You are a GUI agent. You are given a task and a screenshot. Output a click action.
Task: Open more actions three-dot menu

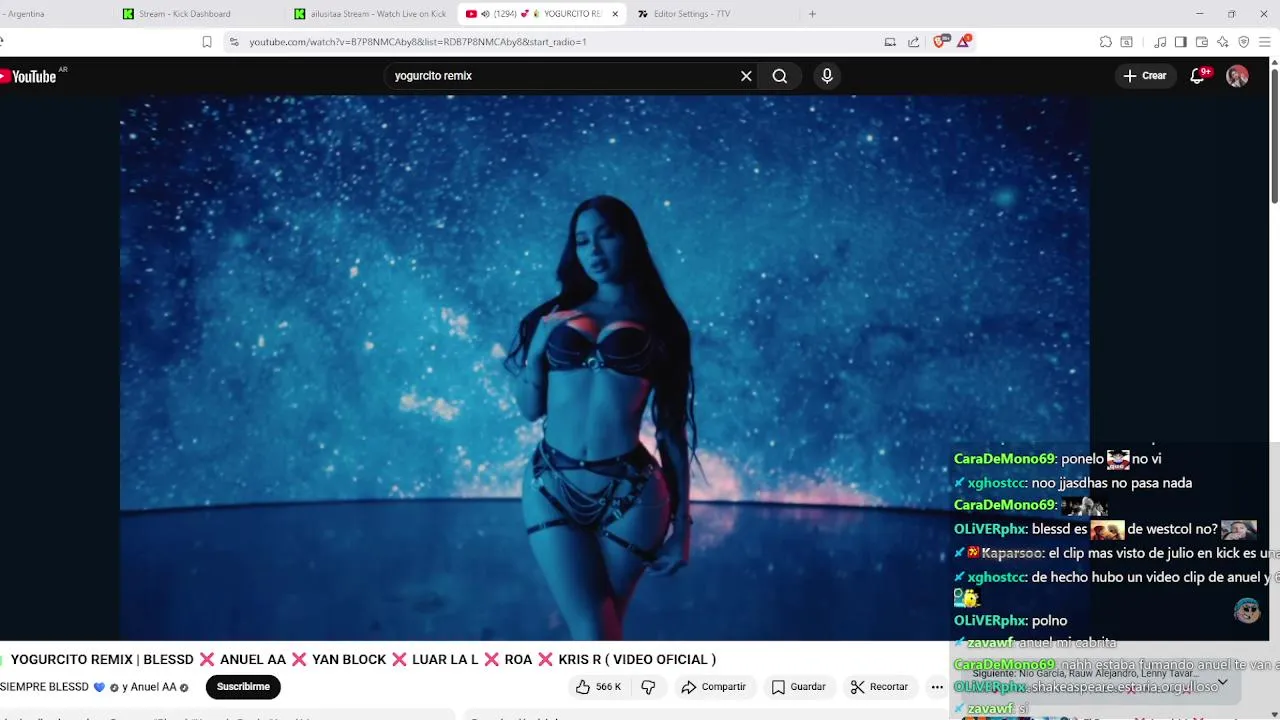point(937,687)
